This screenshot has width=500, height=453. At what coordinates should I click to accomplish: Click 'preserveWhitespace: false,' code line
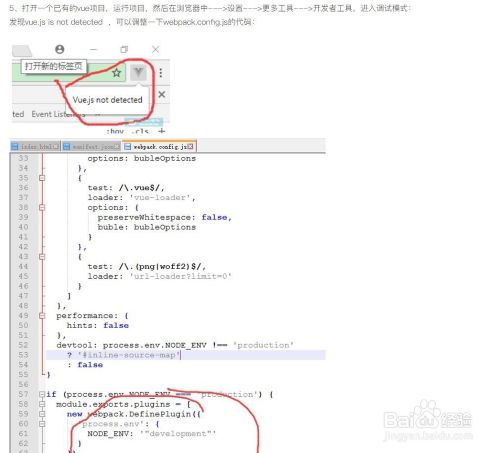[164, 217]
